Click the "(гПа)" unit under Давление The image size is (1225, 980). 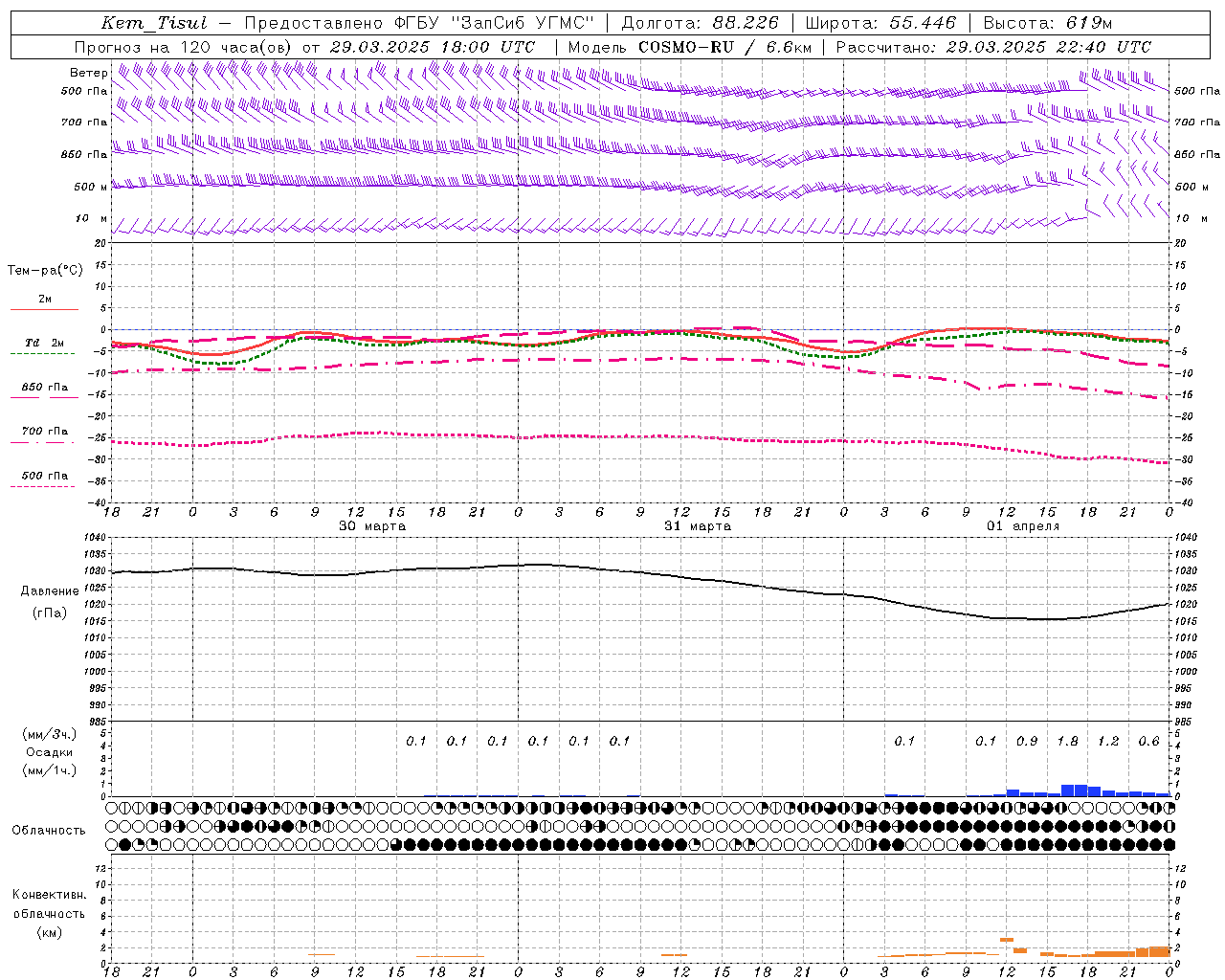point(50,613)
